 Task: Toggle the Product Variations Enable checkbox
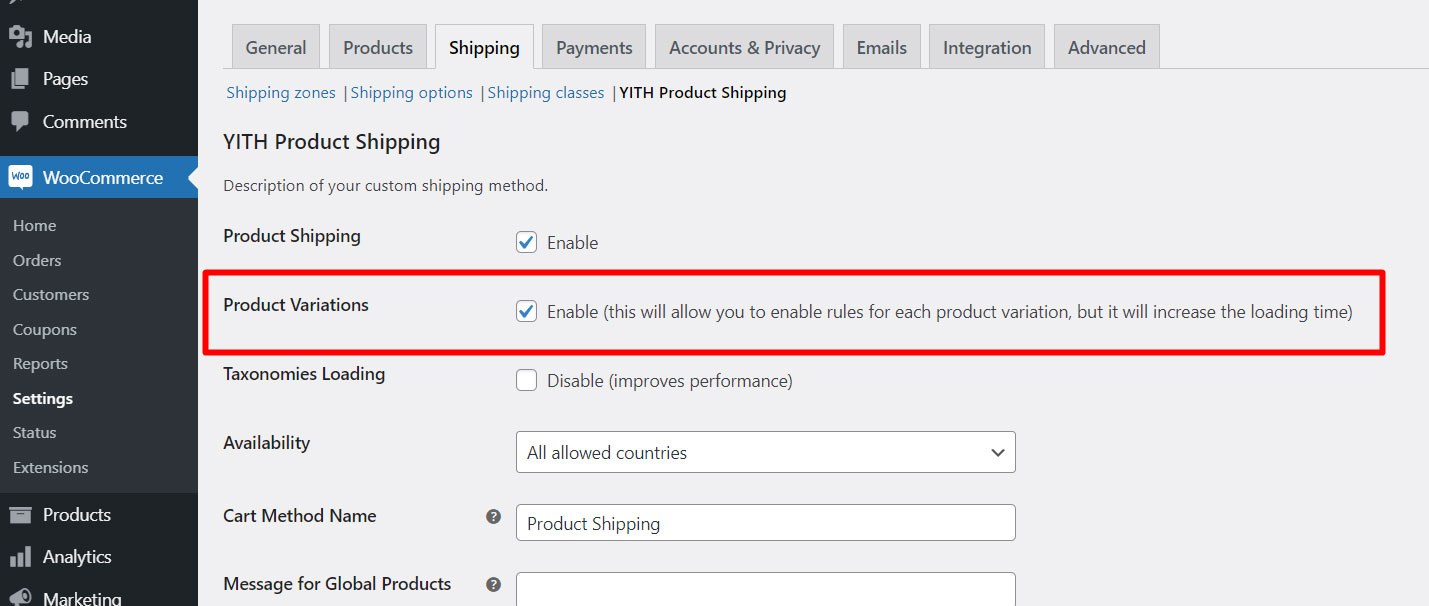[x=527, y=311]
